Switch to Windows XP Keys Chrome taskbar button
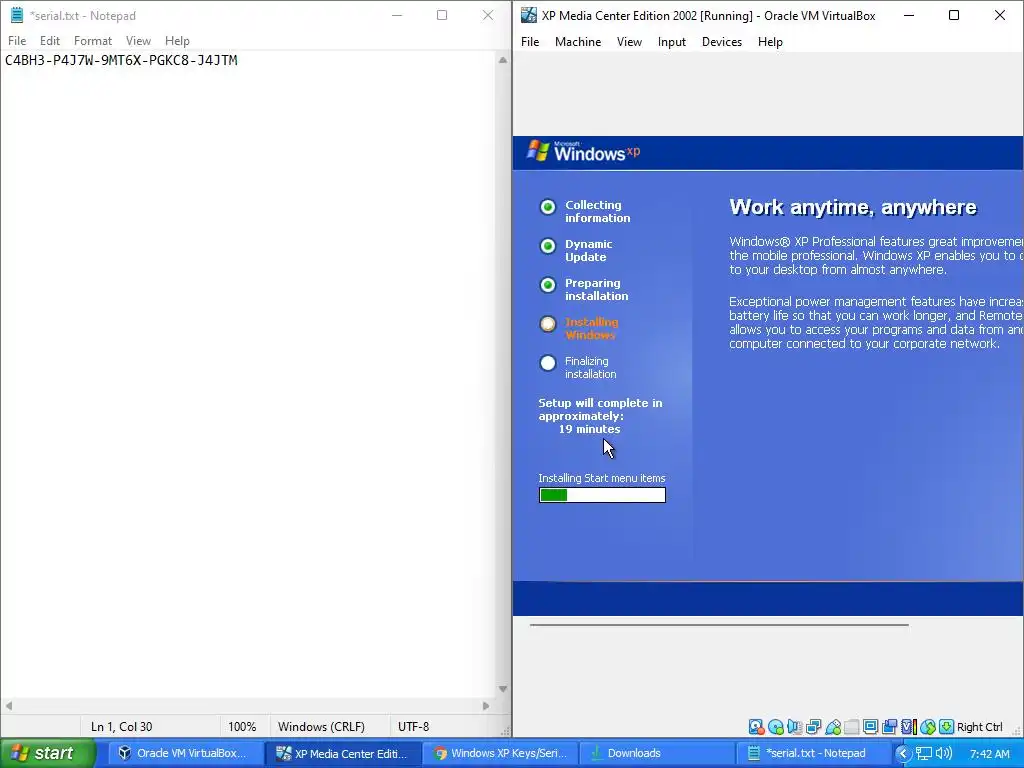The image size is (1024, 768). [500, 754]
